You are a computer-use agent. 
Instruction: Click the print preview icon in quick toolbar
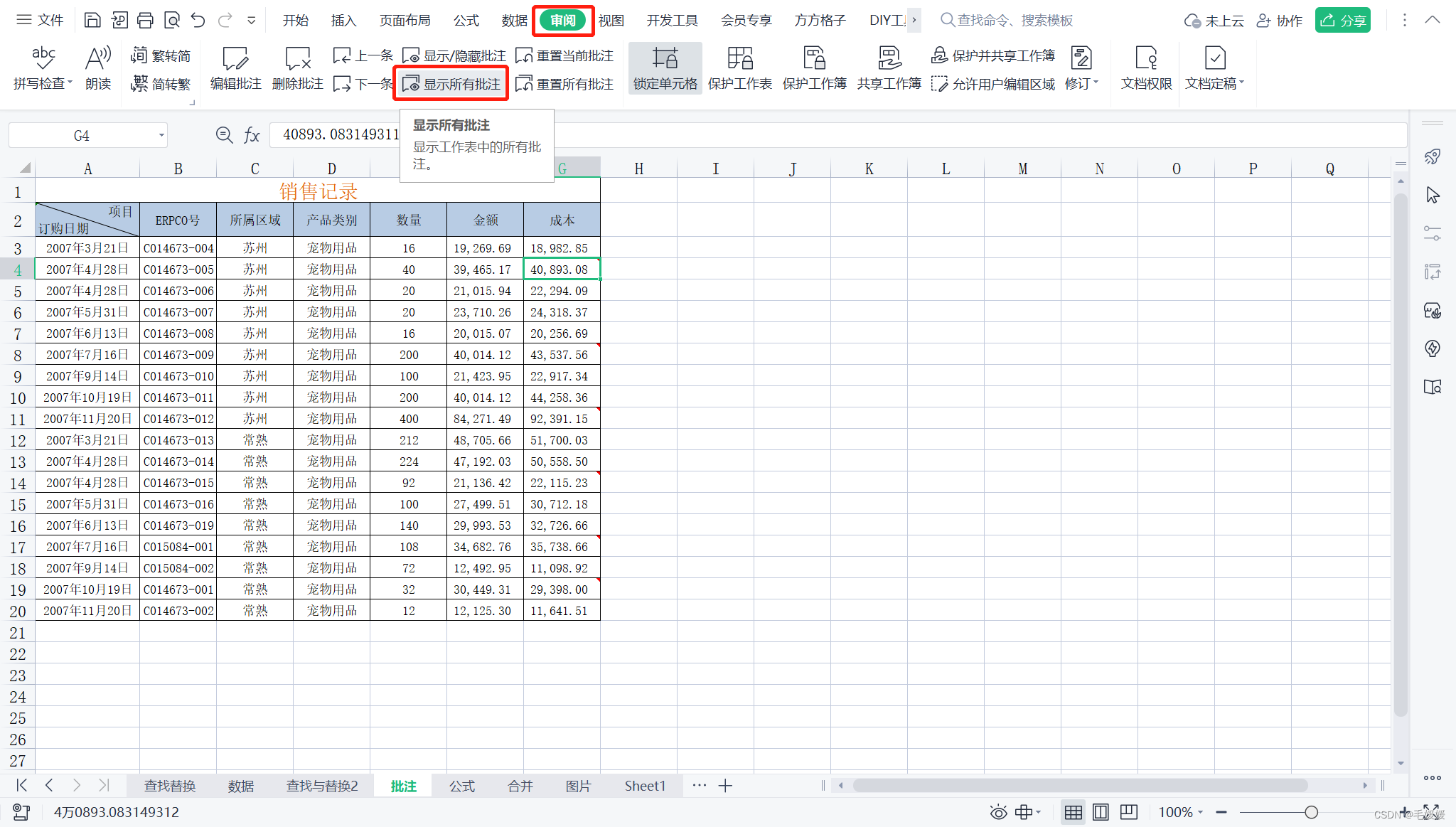172,20
